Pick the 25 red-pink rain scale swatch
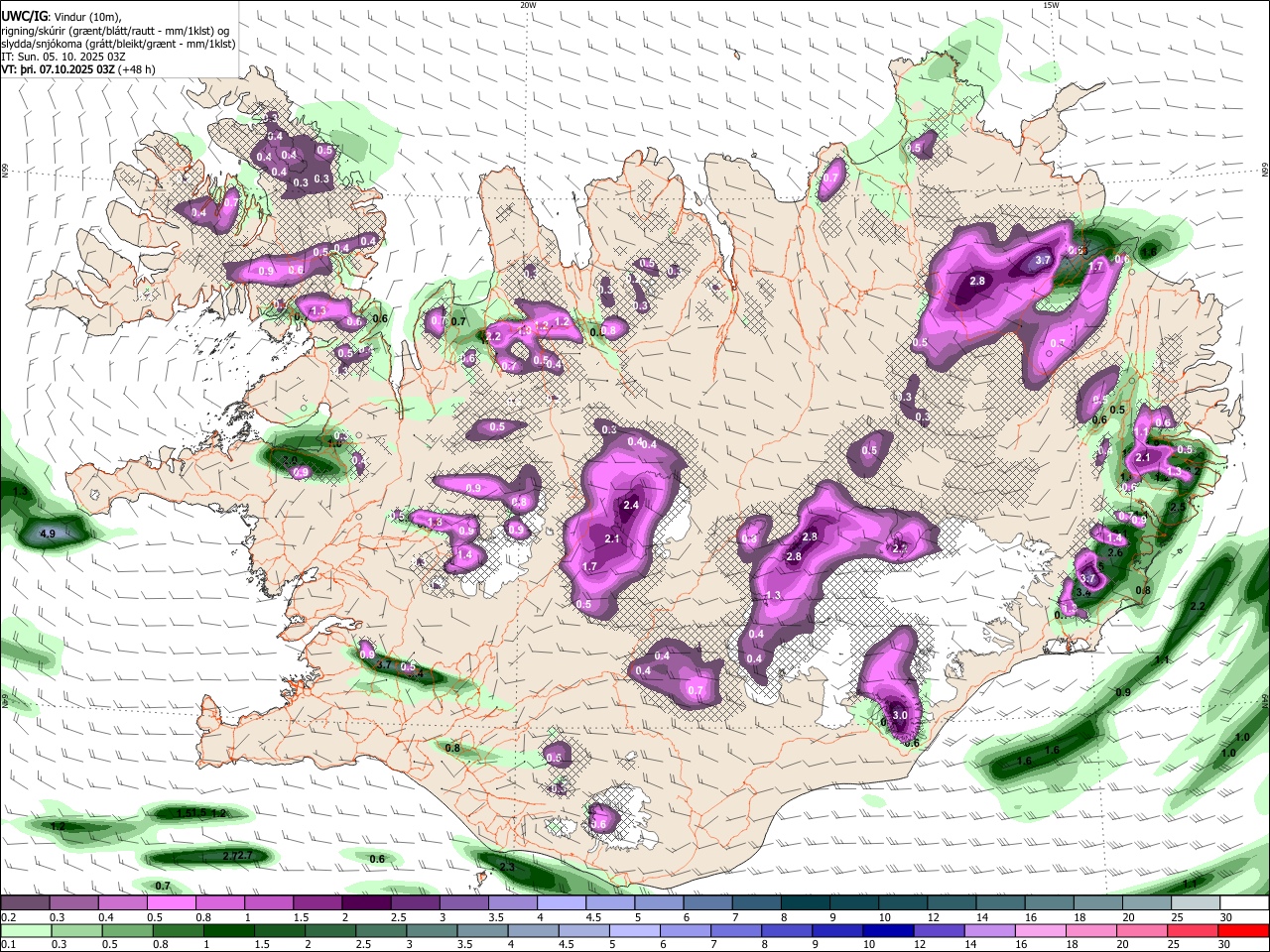This screenshot has height=952, width=1270. [1192, 930]
